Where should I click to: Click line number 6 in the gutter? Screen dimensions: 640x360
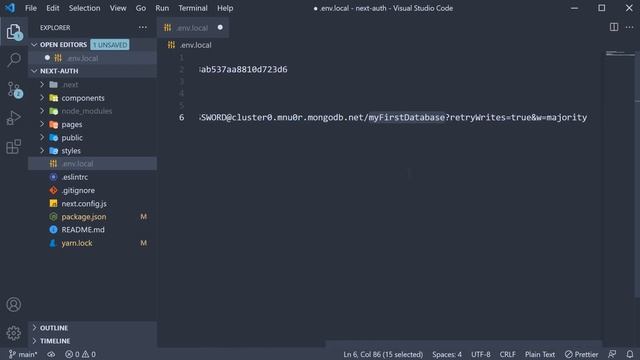click(181, 118)
